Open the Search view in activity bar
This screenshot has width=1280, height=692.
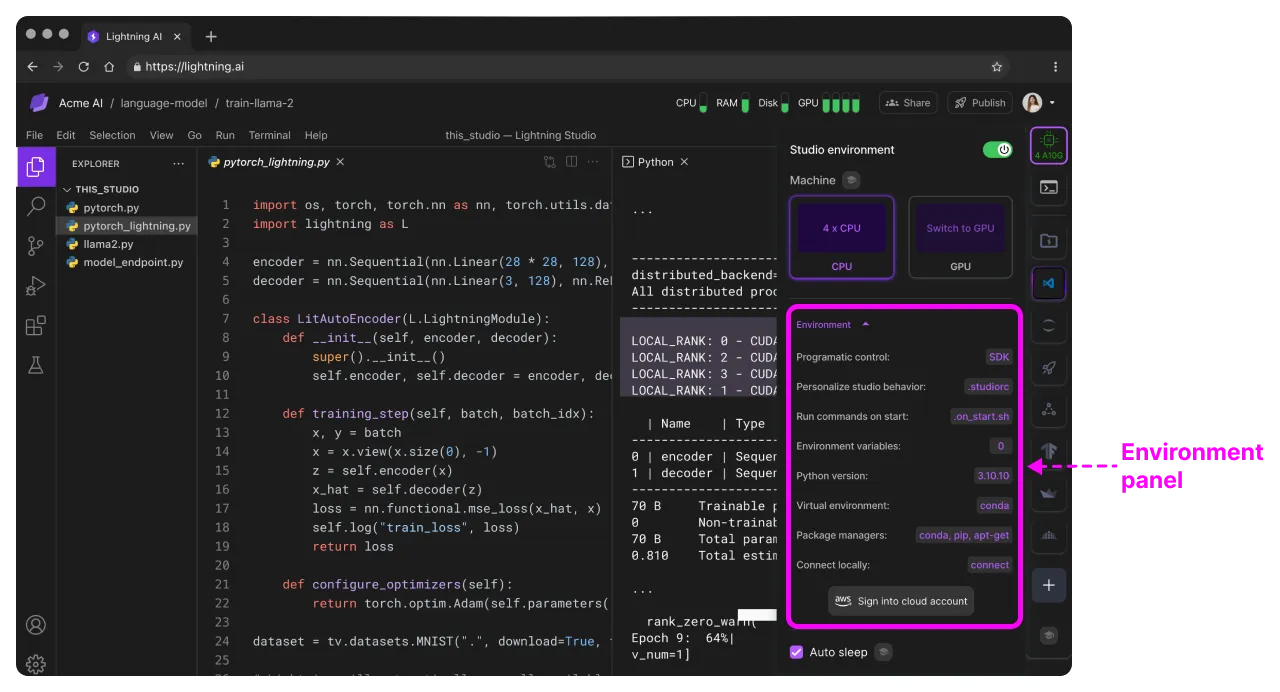point(36,206)
